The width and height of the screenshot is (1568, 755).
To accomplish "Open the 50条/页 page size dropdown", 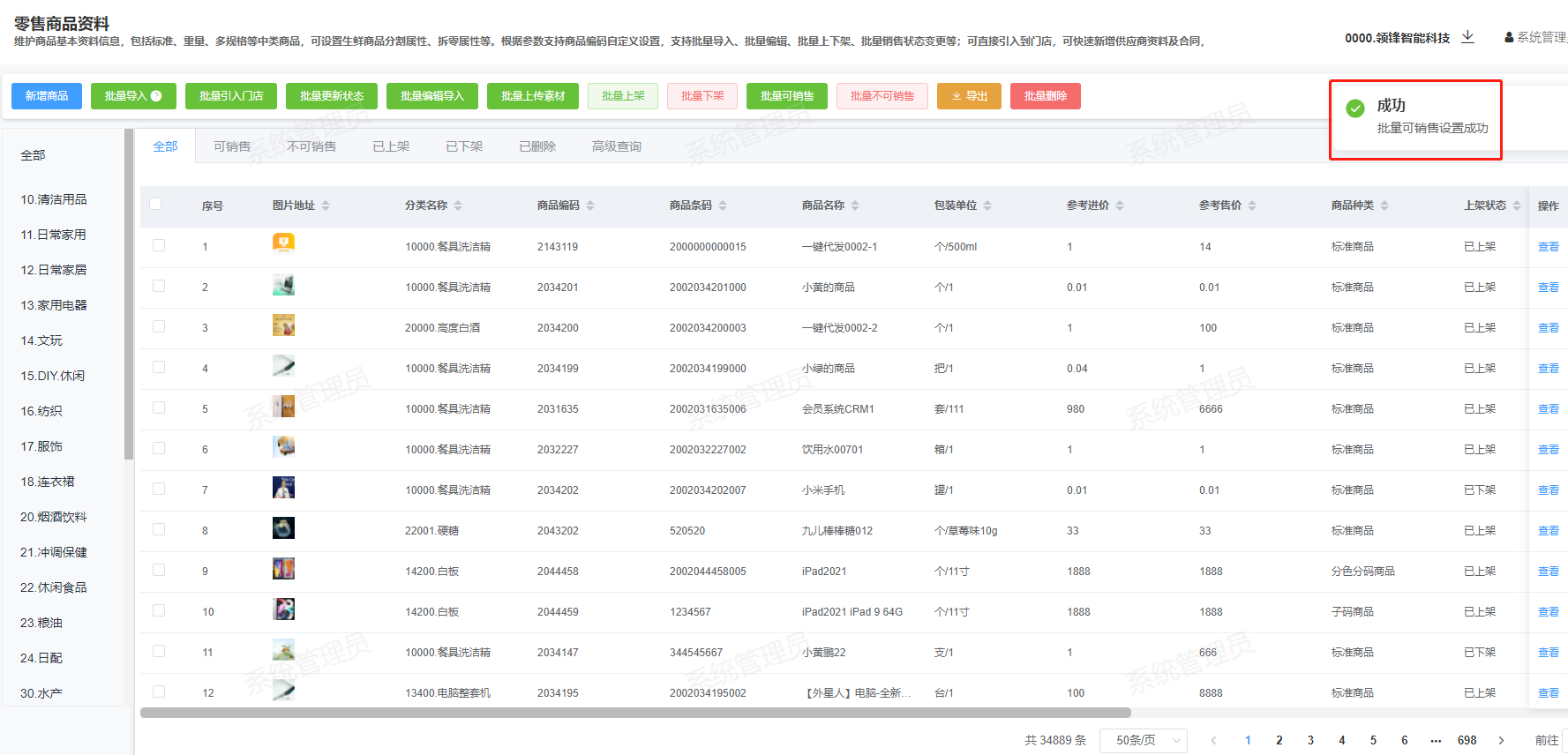I will point(1143,740).
